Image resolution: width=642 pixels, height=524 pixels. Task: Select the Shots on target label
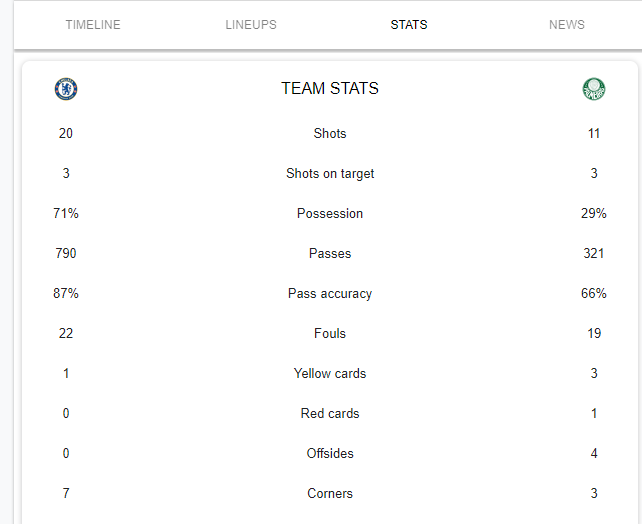click(x=330, y=174)
